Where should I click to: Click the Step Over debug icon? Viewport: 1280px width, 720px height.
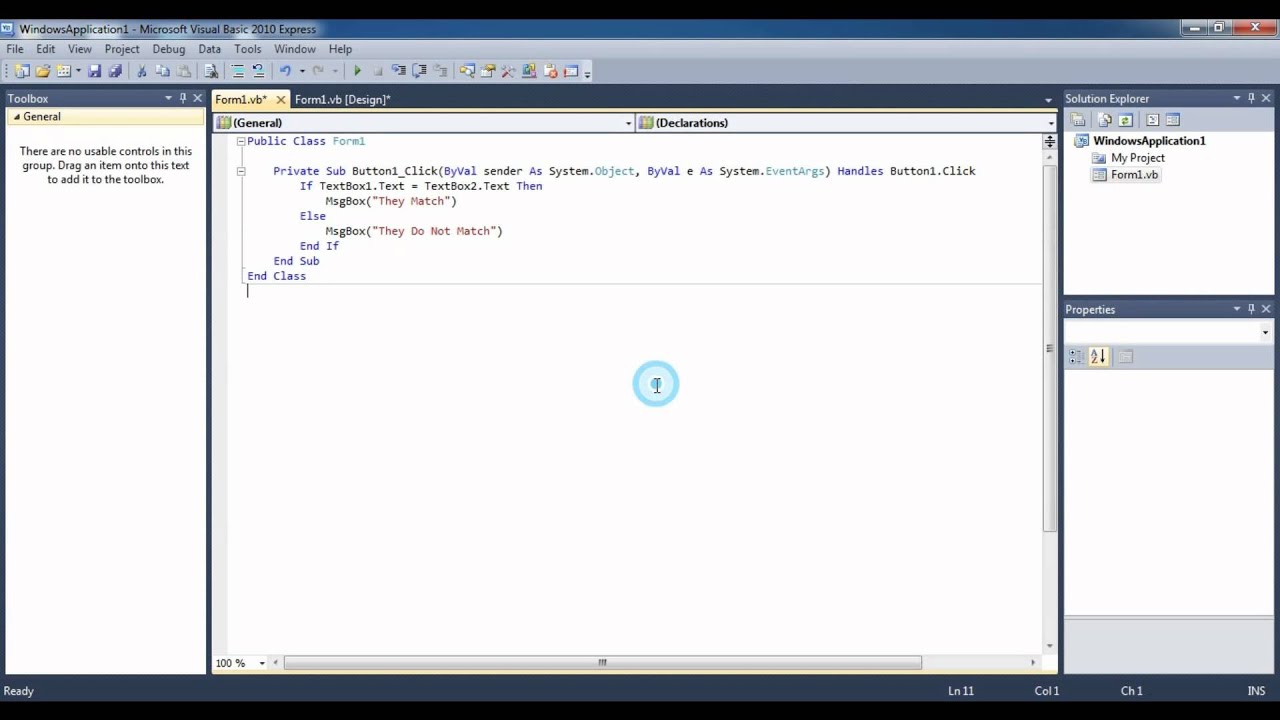(420, 71)
